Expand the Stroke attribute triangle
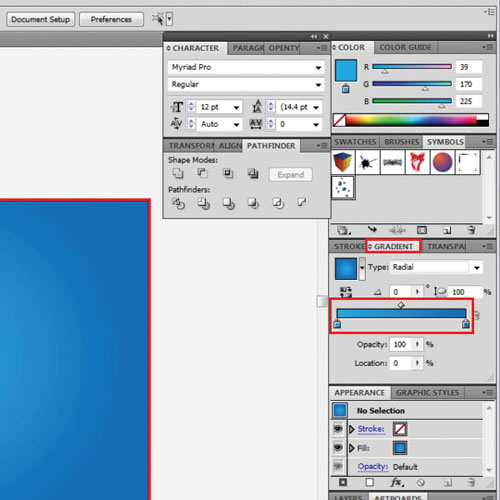 point(352,429)
